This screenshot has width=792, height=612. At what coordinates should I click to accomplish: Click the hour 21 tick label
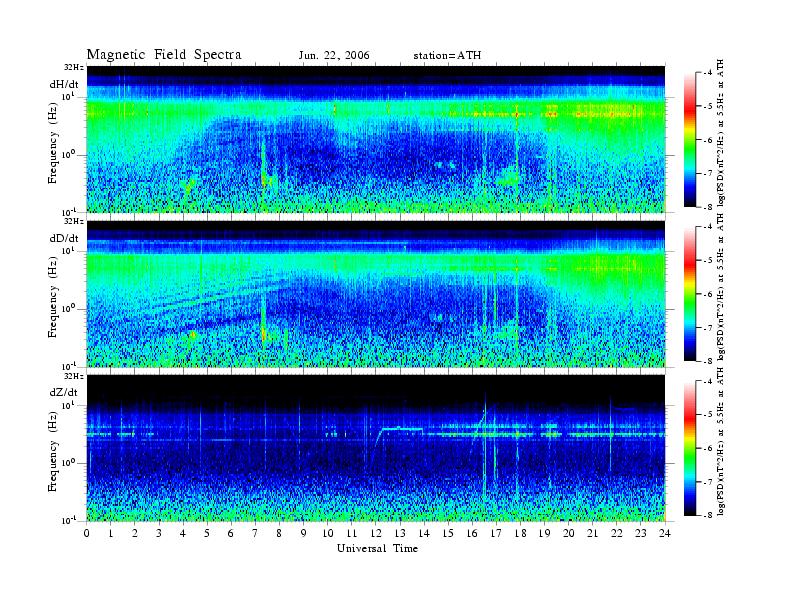592,534
